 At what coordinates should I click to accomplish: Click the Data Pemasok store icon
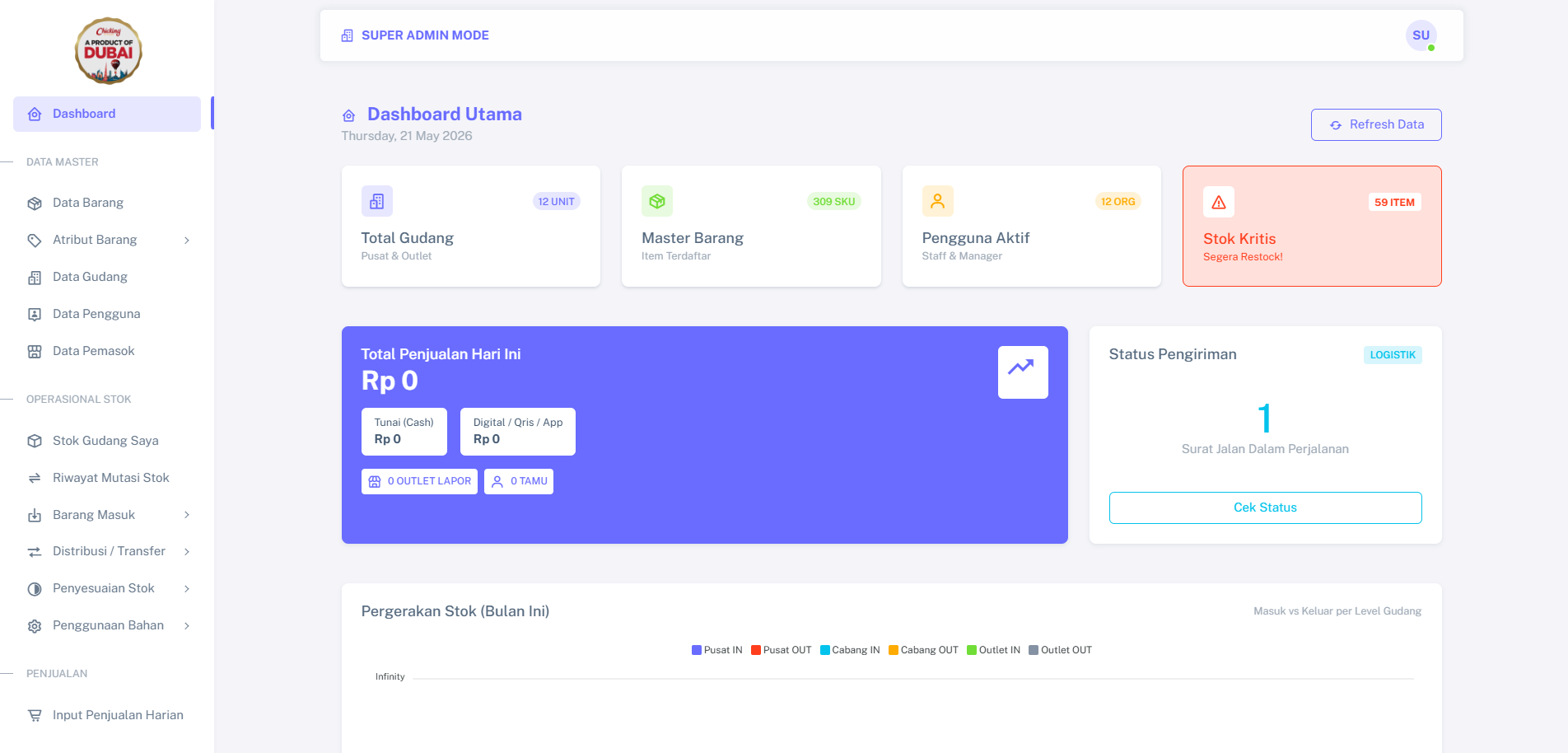(35, 352)
